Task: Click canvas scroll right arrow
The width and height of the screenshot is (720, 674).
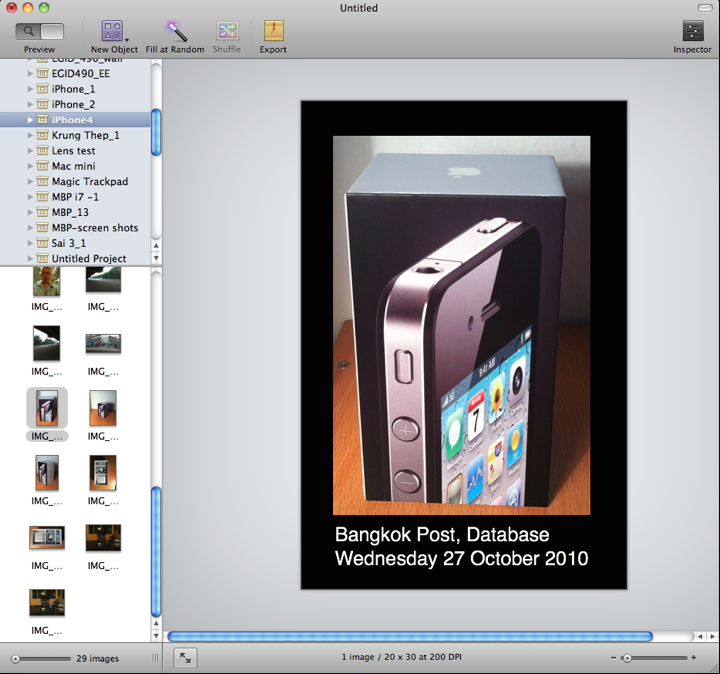Action: click(712, 636)
